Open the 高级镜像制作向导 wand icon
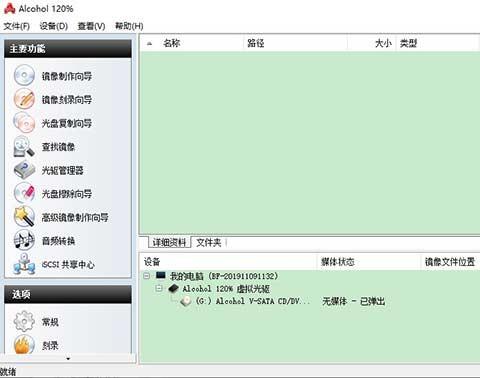 click(x=24, y=217)
